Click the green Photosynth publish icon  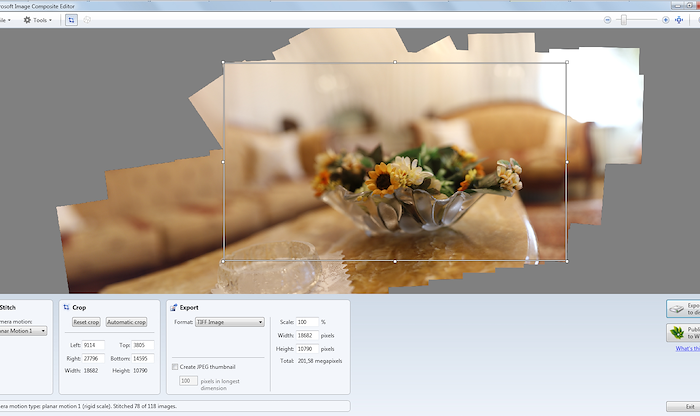[x=677, y=332]
